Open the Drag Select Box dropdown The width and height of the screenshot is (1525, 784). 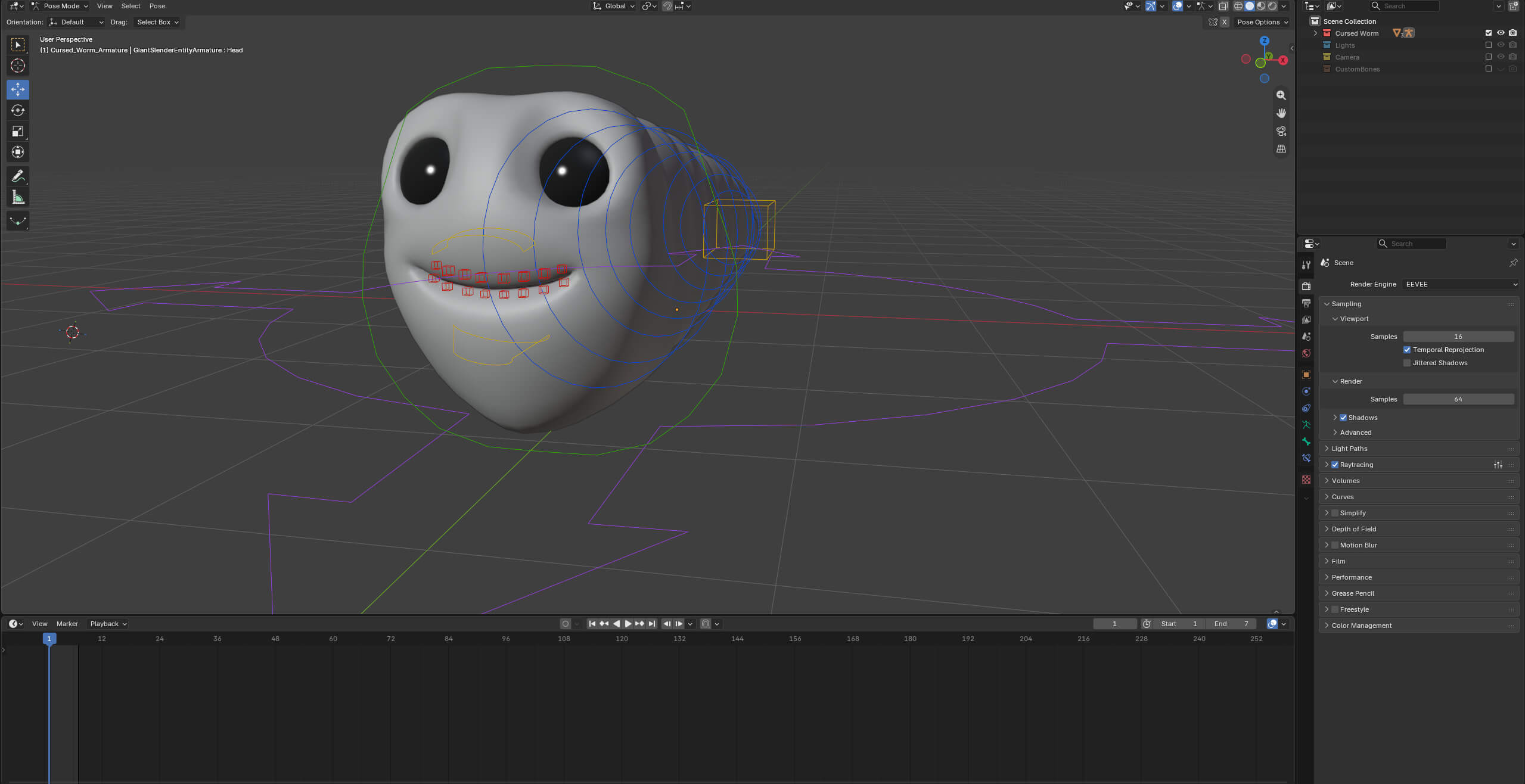point(157,22)
